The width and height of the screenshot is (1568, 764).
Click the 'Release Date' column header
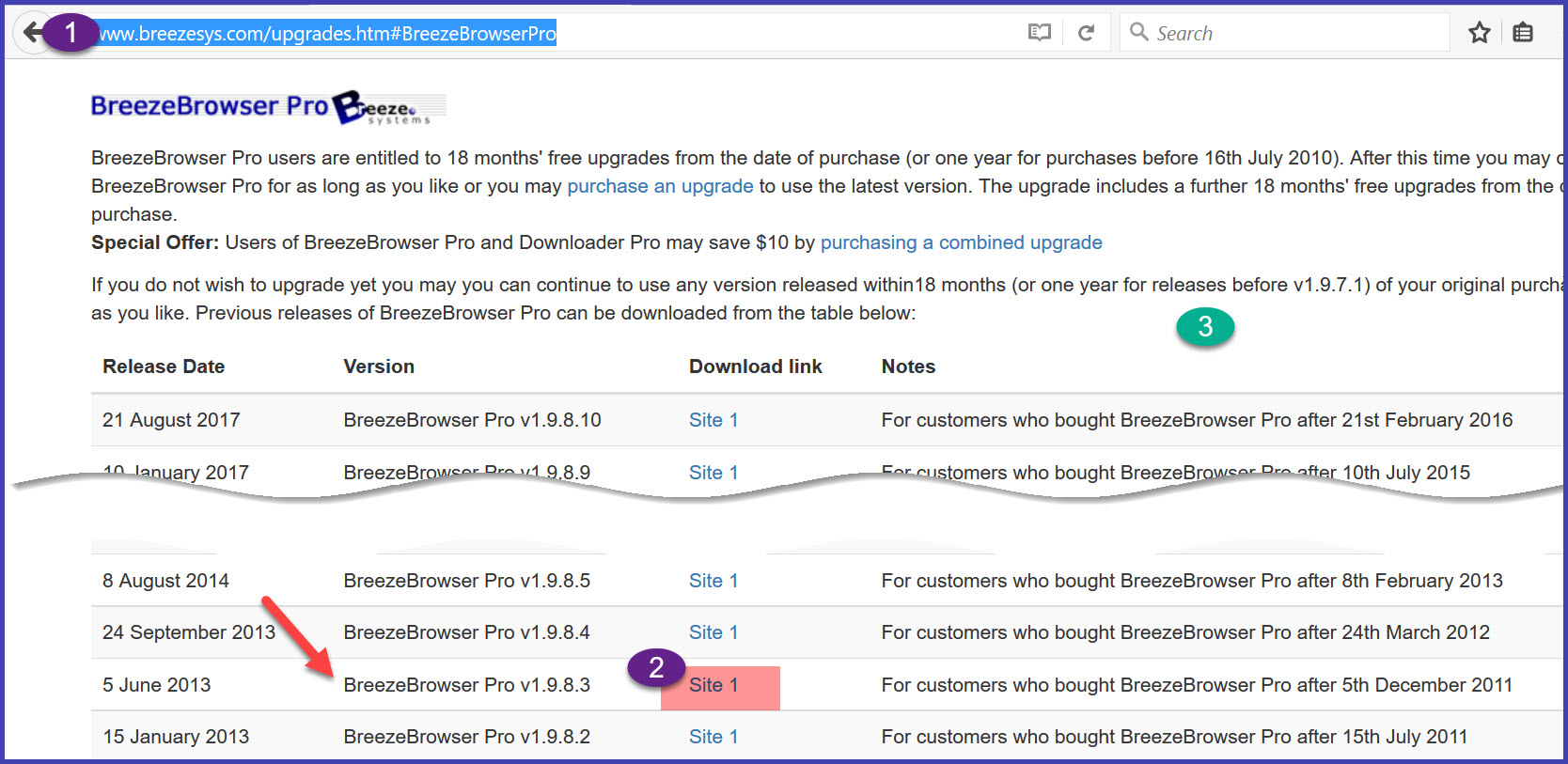pyautogui.click(x=164, y=366)
